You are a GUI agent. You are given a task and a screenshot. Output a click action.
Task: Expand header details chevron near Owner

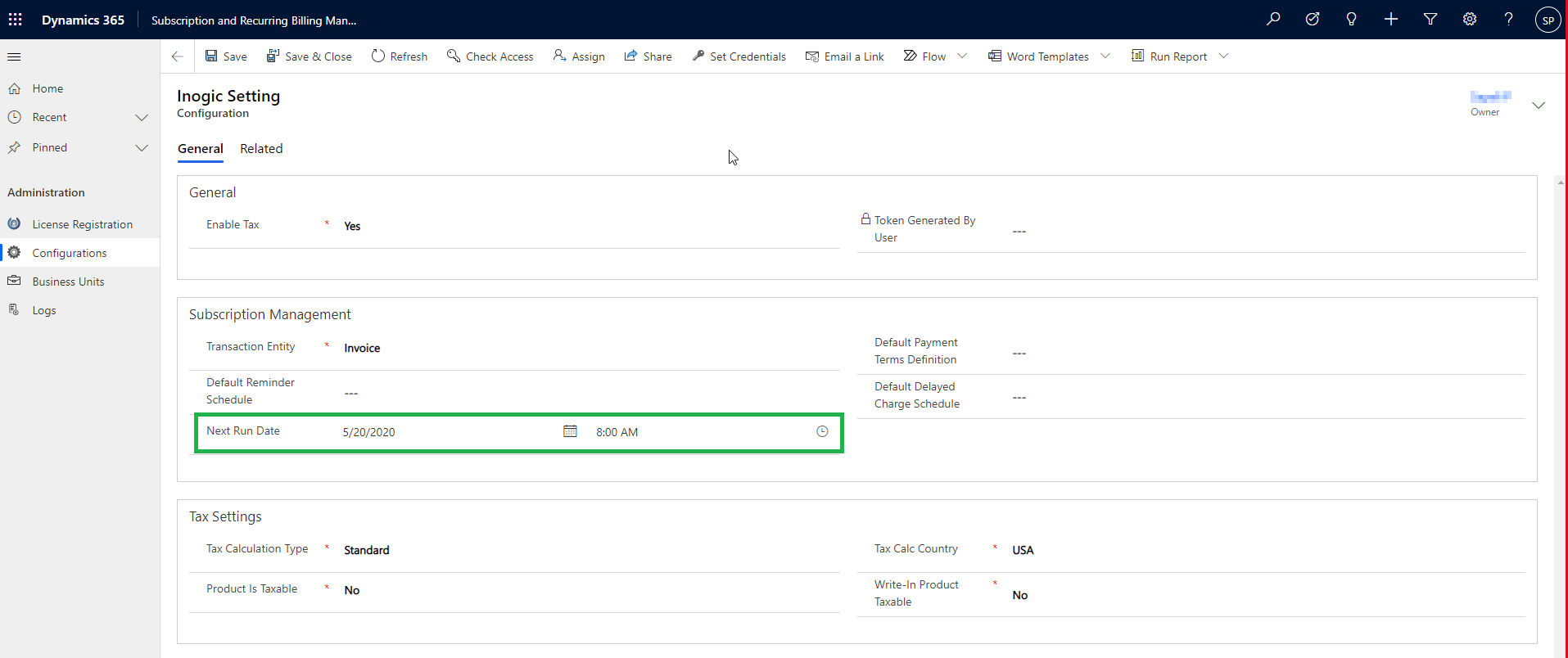click(x=1539, y=106)
